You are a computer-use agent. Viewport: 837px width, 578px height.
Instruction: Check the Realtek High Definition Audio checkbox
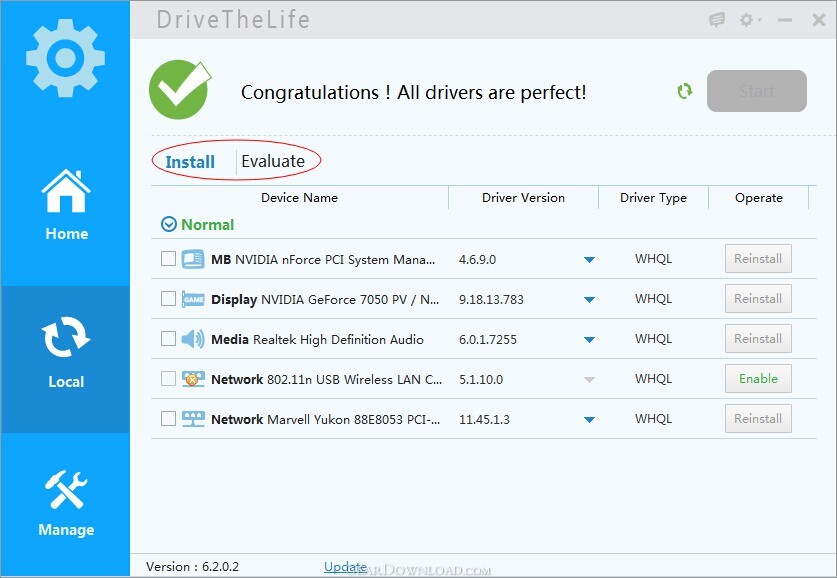(168, 339)
